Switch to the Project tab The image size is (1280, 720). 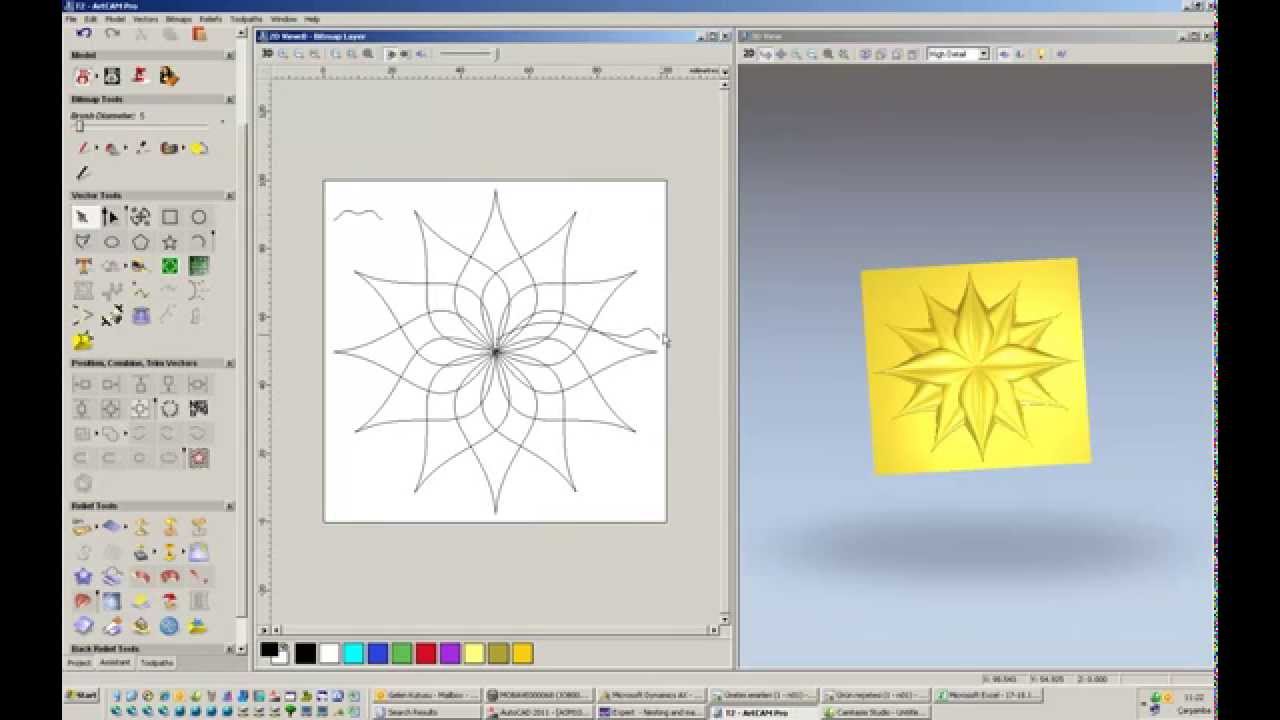tap(79, 663)
